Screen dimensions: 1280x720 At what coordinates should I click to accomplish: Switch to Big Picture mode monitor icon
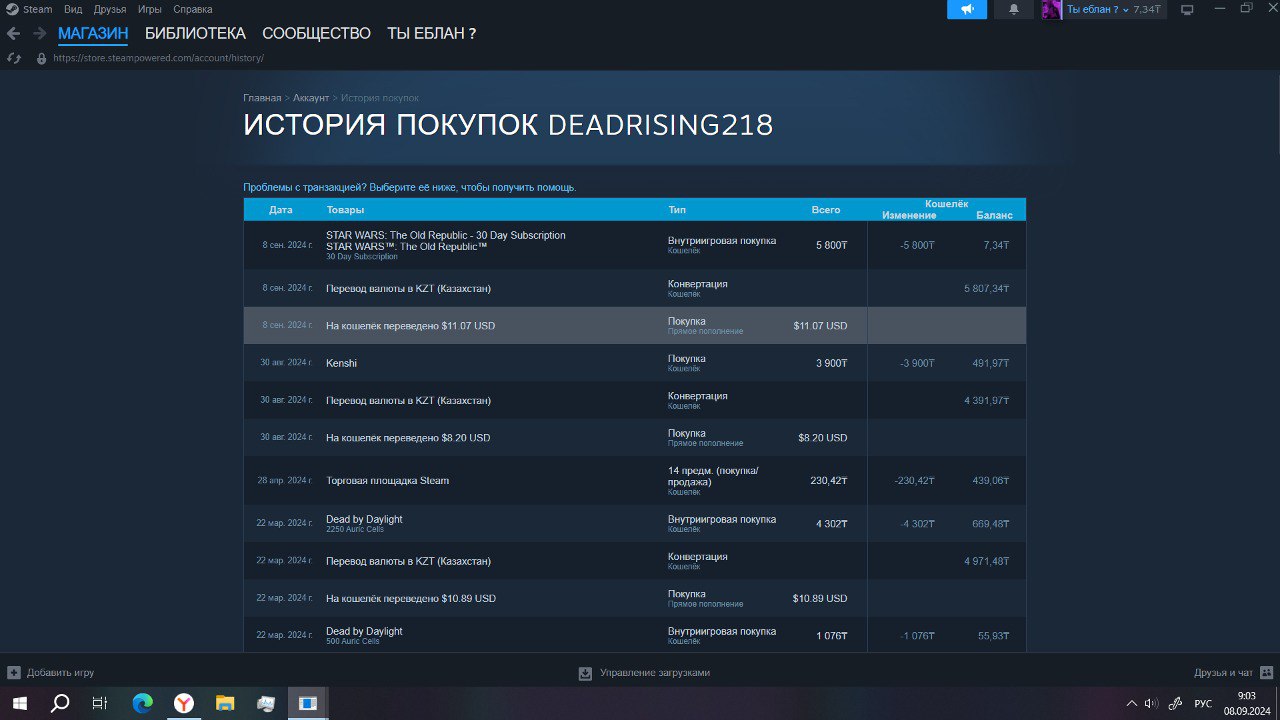pos(1187,9)
